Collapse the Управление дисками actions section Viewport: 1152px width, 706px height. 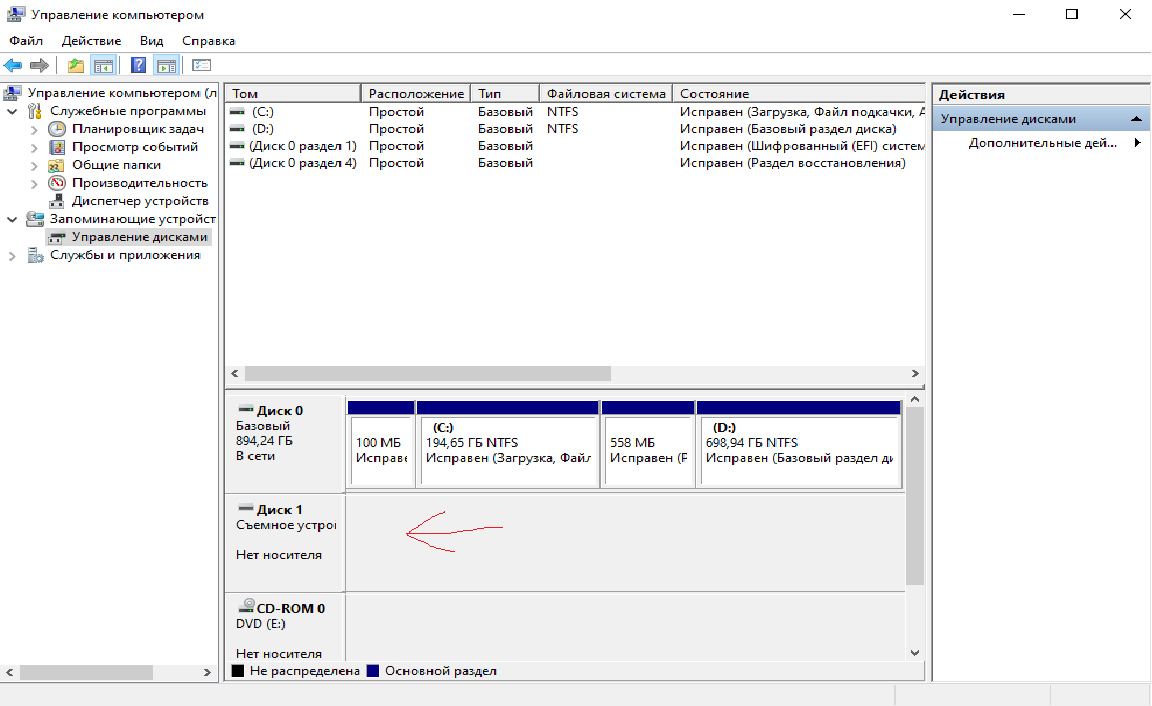tap(1135, 119)
